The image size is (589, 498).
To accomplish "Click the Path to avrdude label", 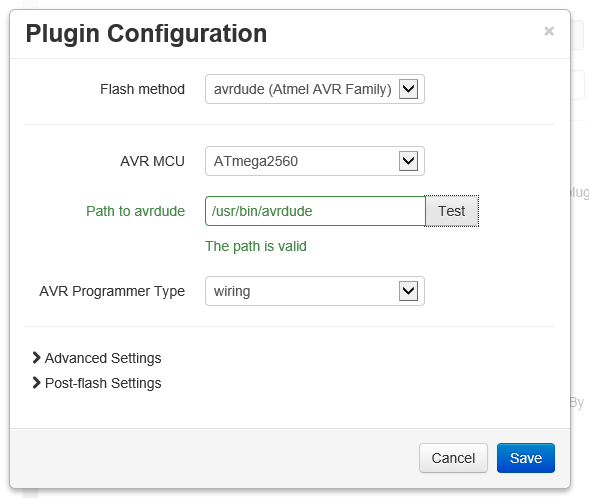I will 136,211.
